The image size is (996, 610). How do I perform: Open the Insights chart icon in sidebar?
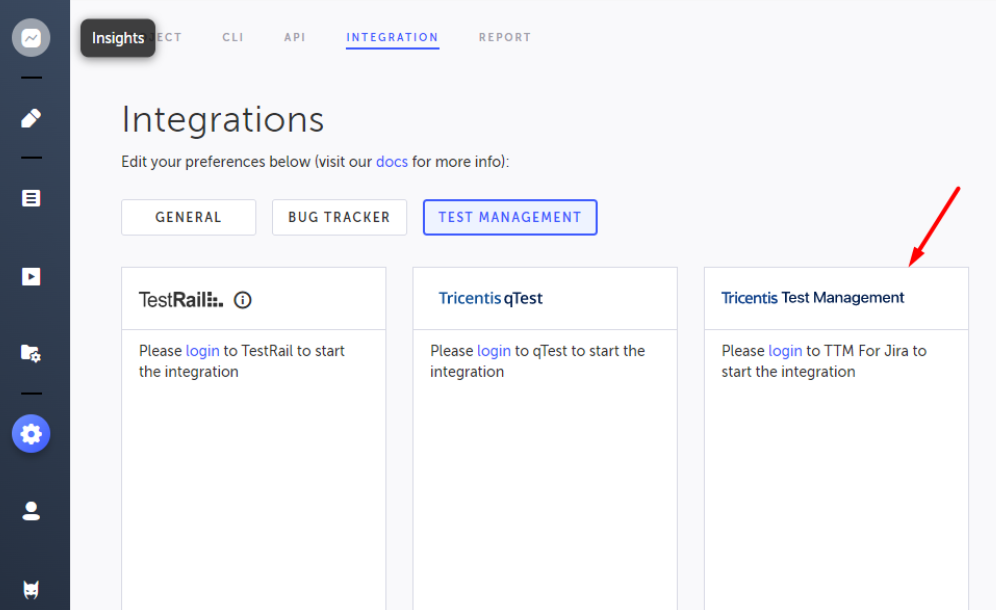31,37
